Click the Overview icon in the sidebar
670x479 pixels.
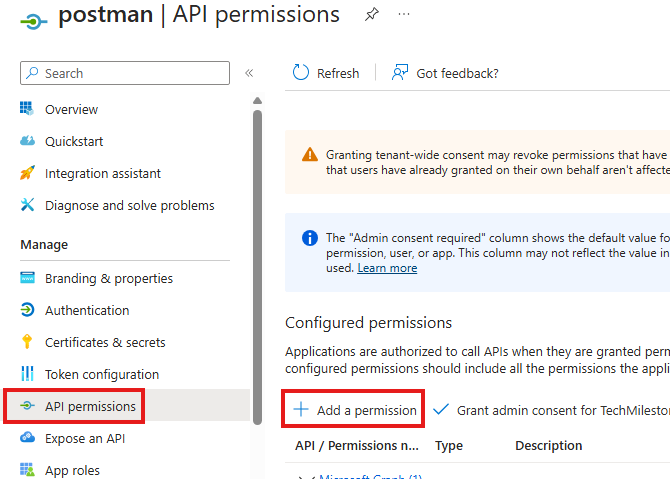(27, 109)
